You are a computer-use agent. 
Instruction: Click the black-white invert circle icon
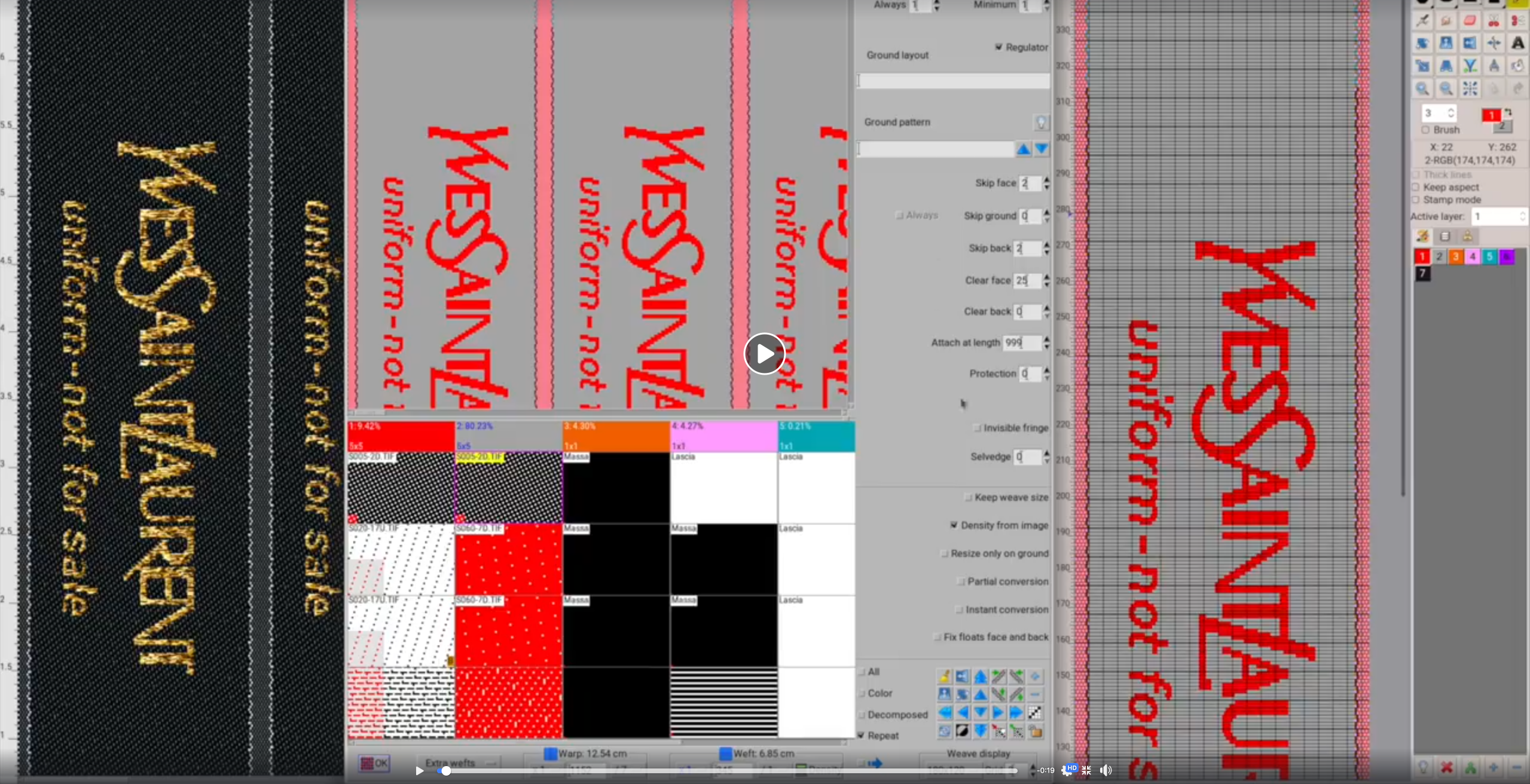click(x=963, y=731)
